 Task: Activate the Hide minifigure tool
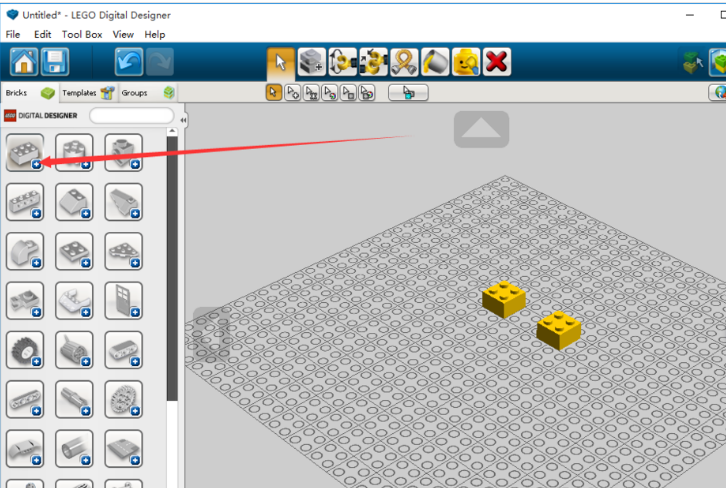pos(466,62)
